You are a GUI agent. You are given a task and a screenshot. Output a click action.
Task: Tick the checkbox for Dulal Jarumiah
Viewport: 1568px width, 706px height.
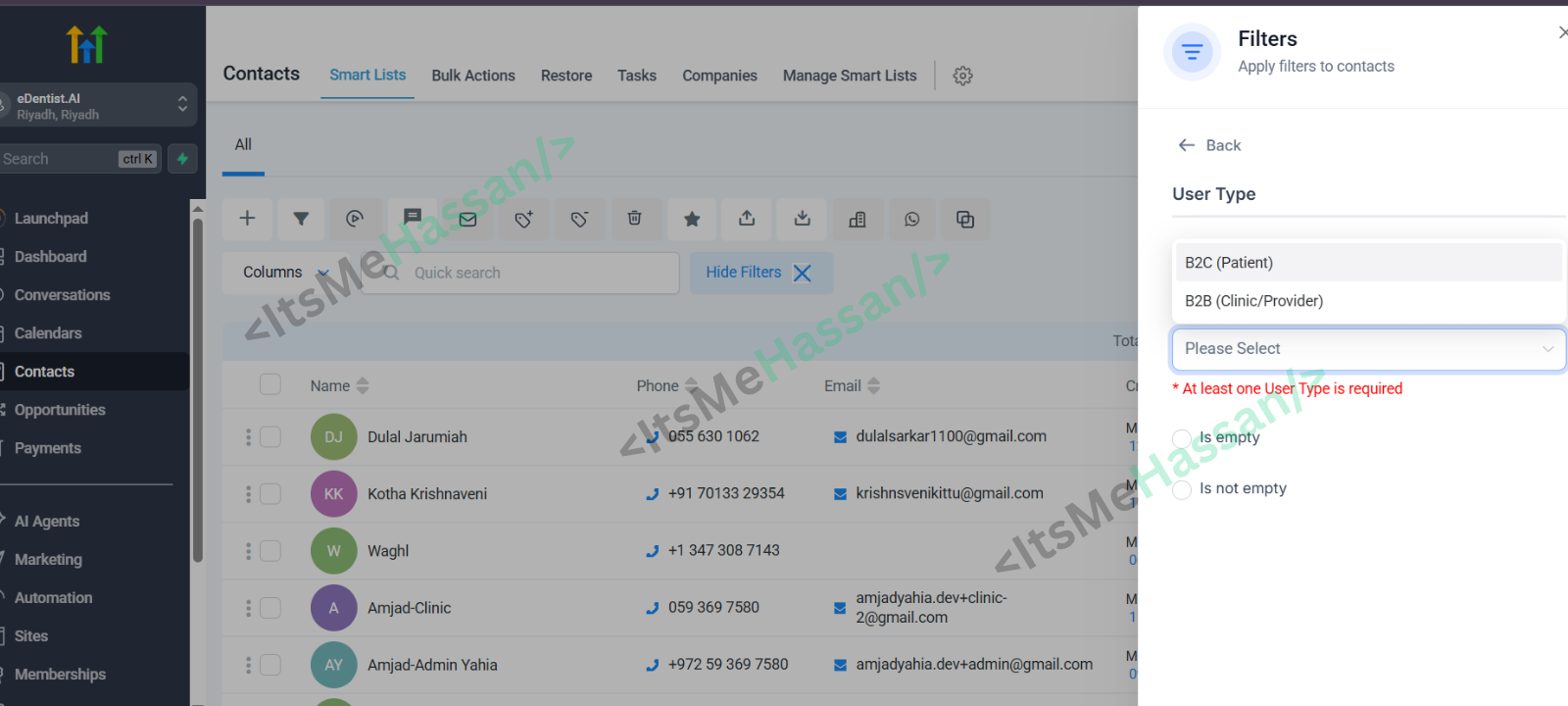(x=270, y=436)
